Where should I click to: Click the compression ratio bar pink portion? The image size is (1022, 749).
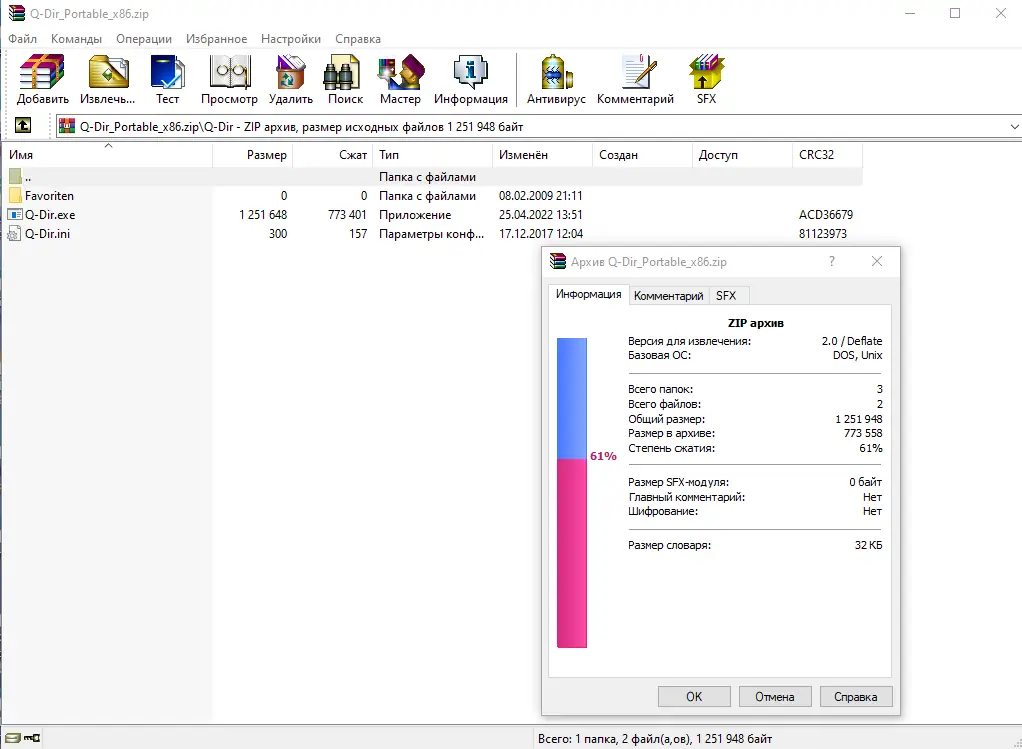(572, 553)
